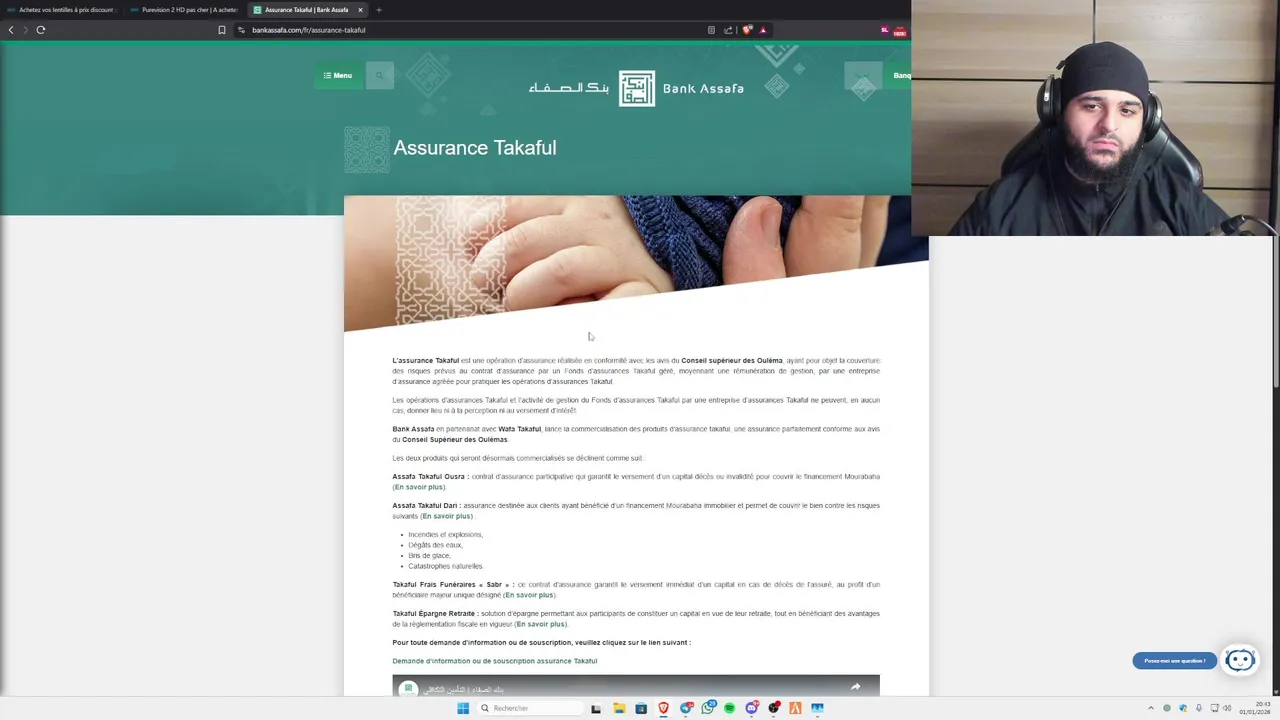Open WhatsApp from taskbar

click(x=708, y=708)
